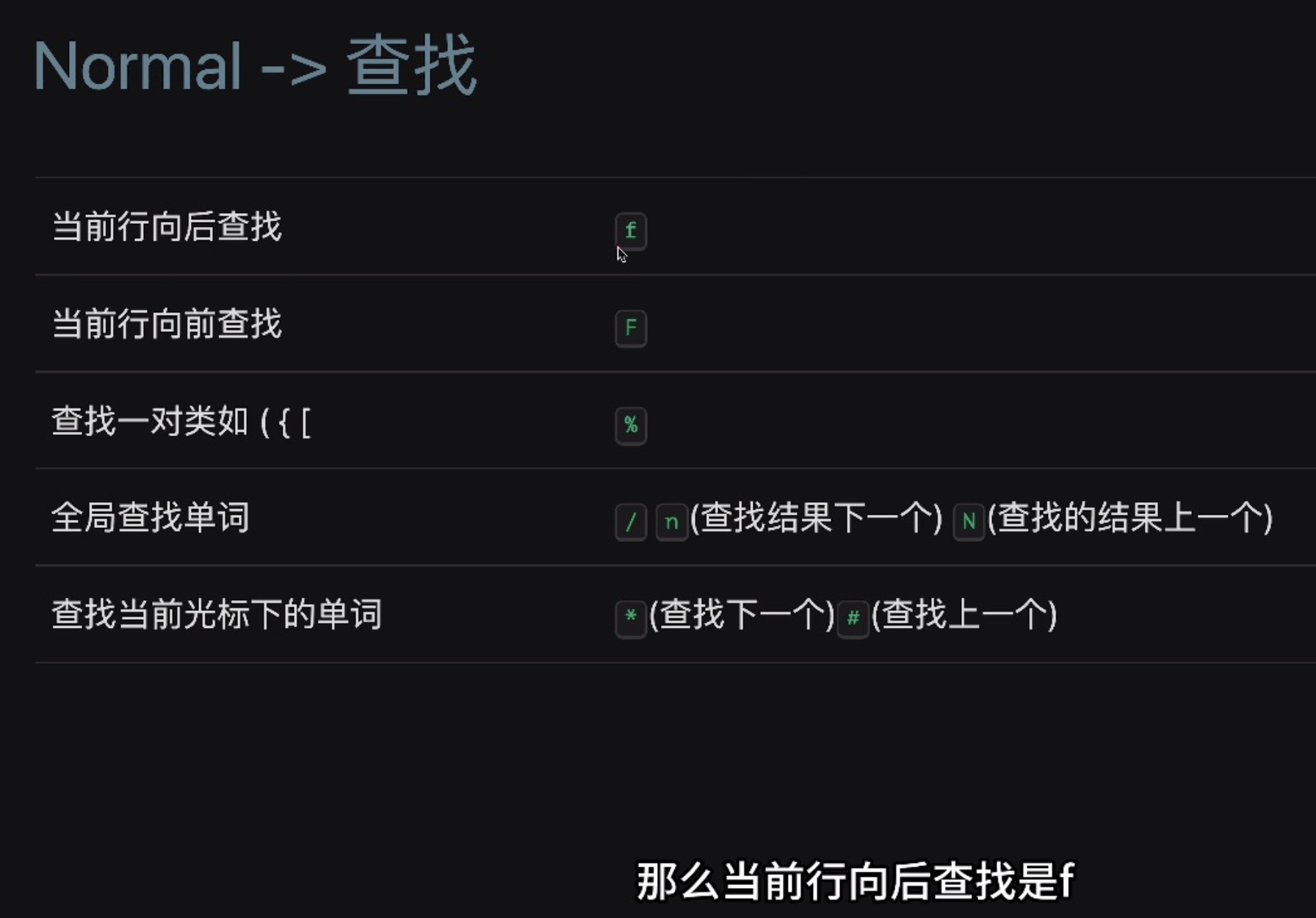The height and width of the screenshot is (918, 1316).
Task: Click the 全局查找单词 row label
Action: (151, 518)
